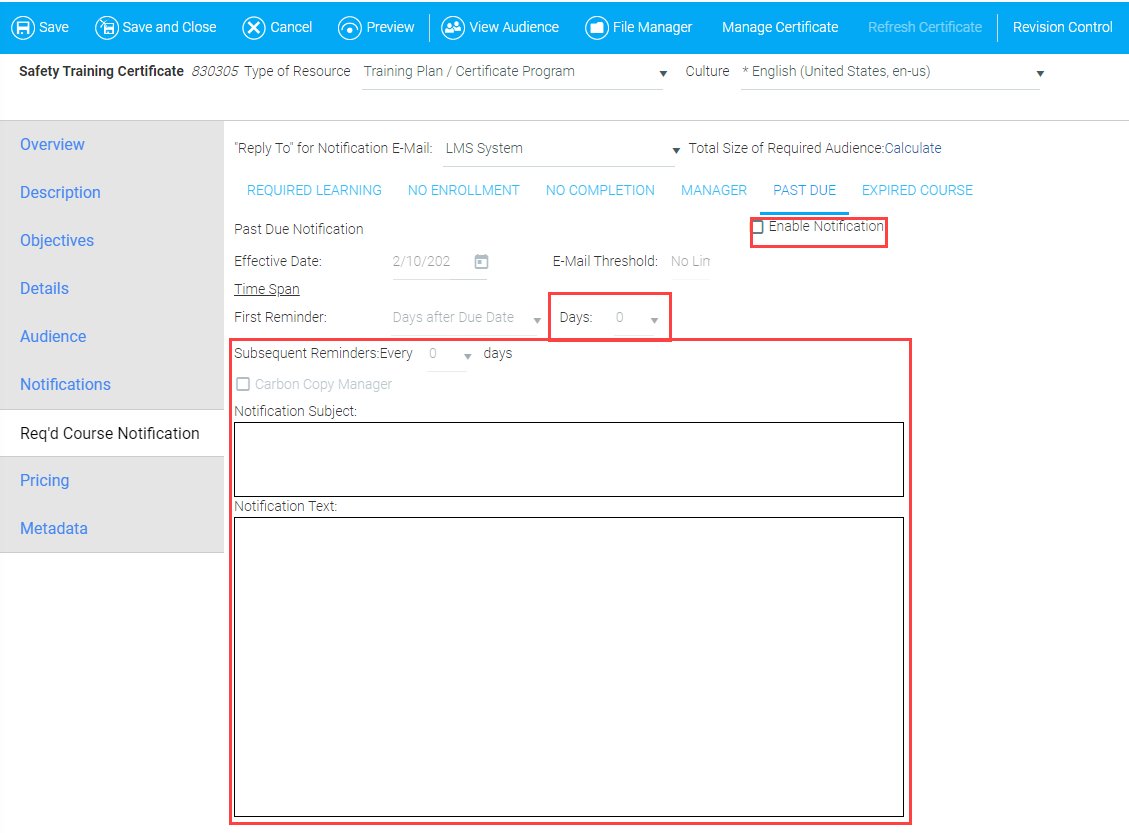
Task: Switch to the Expired Course tab
Action: (x=916, y=190)
